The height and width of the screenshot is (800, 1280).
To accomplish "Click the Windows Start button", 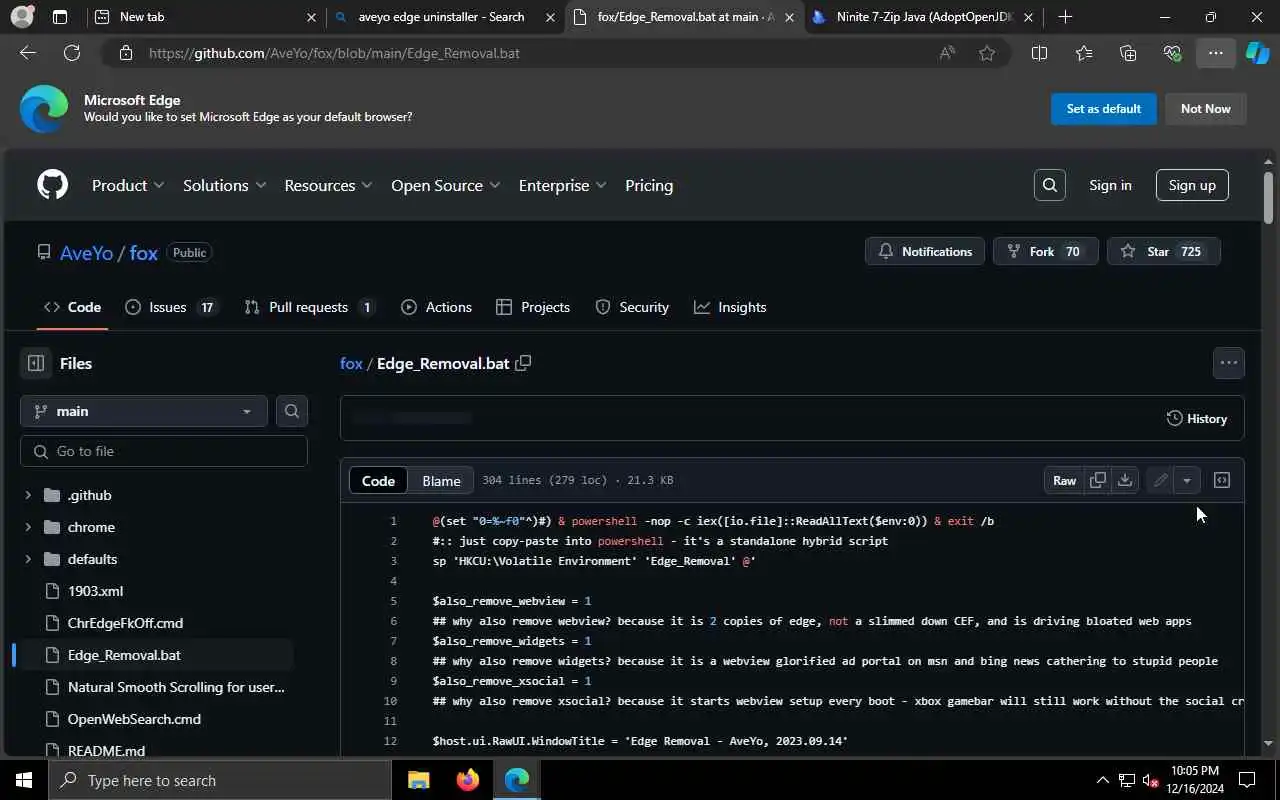I will 24,780.
